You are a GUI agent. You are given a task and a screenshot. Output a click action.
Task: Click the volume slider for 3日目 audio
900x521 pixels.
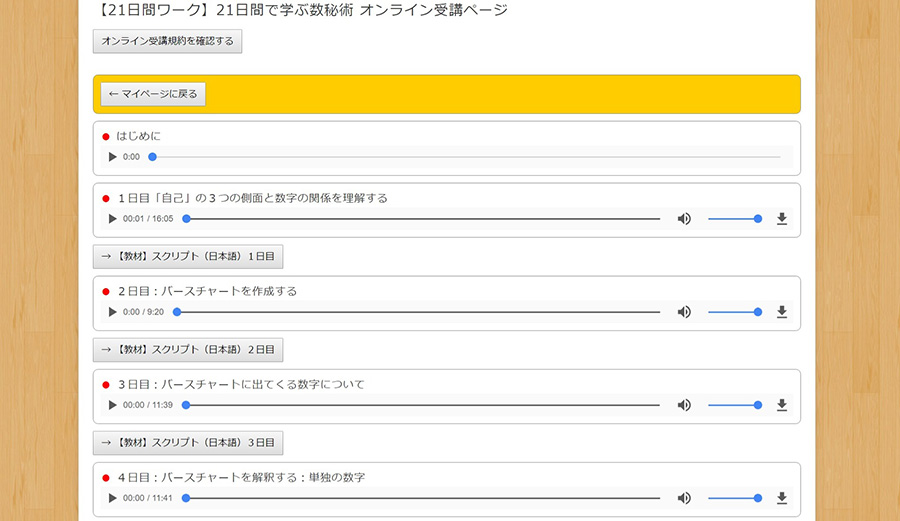(735, 405)
